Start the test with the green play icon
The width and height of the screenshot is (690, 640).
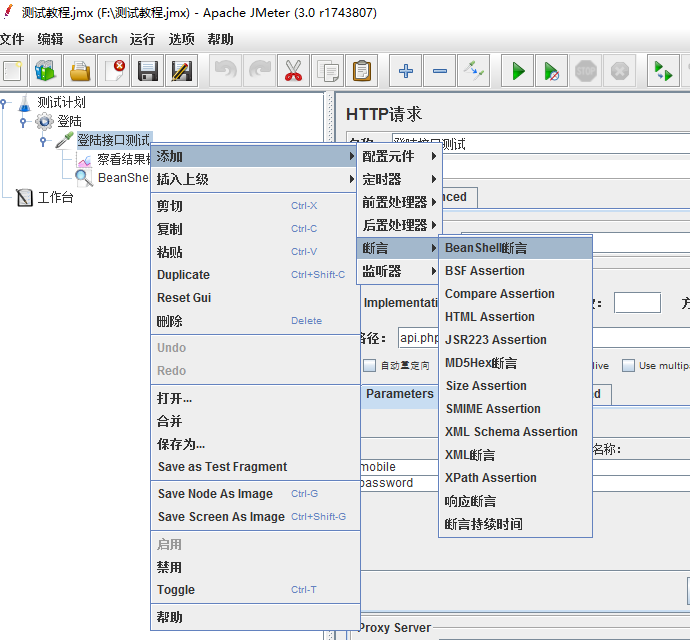[x=518, y=70]
